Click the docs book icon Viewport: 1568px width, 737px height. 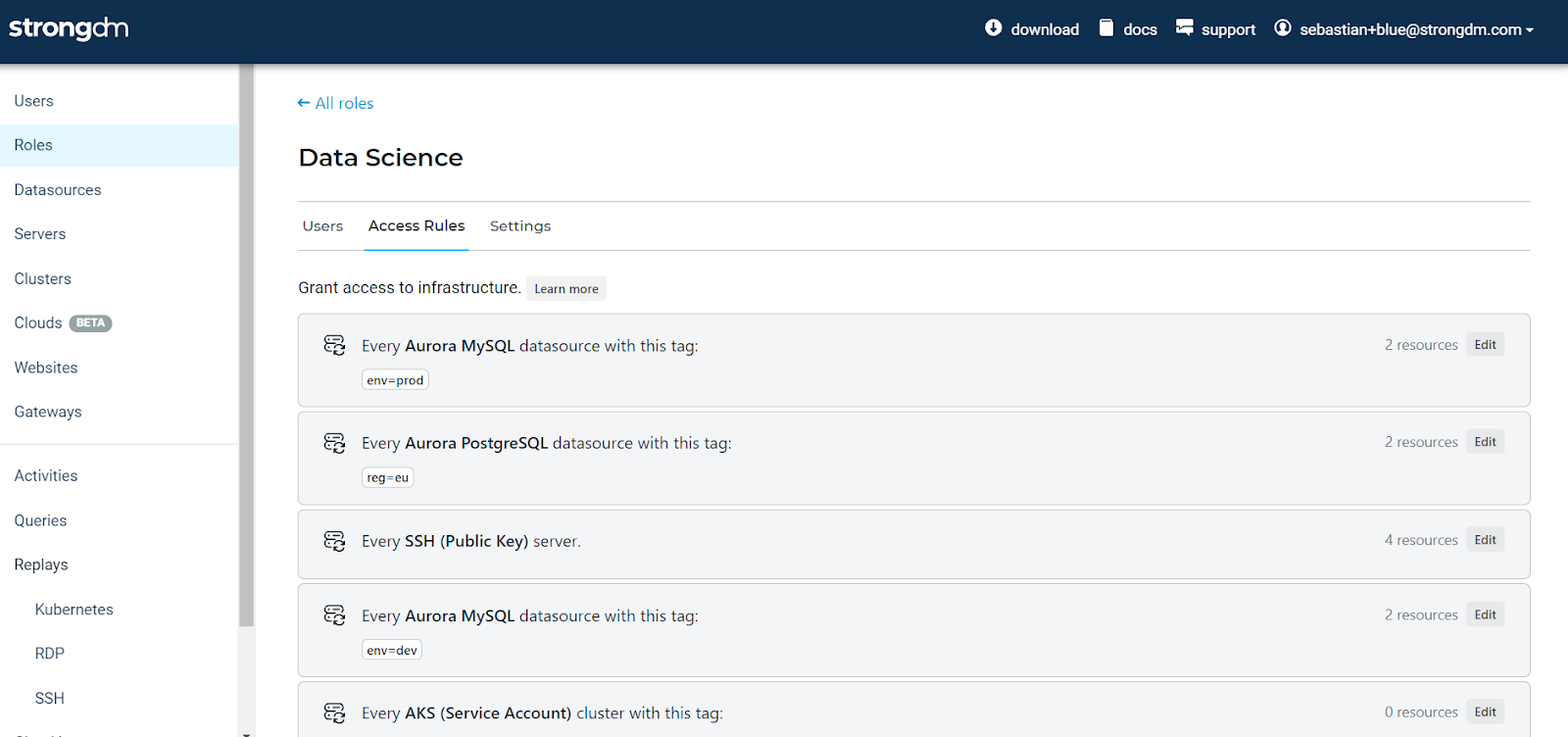point(1106,27)
